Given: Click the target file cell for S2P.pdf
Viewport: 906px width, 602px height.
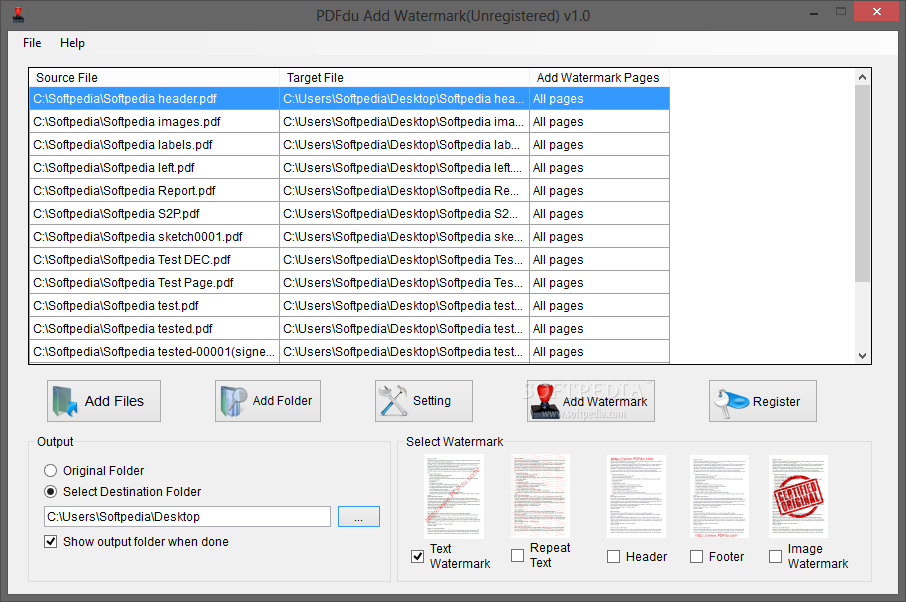Looking at the screenshot, I should point(404,214).
